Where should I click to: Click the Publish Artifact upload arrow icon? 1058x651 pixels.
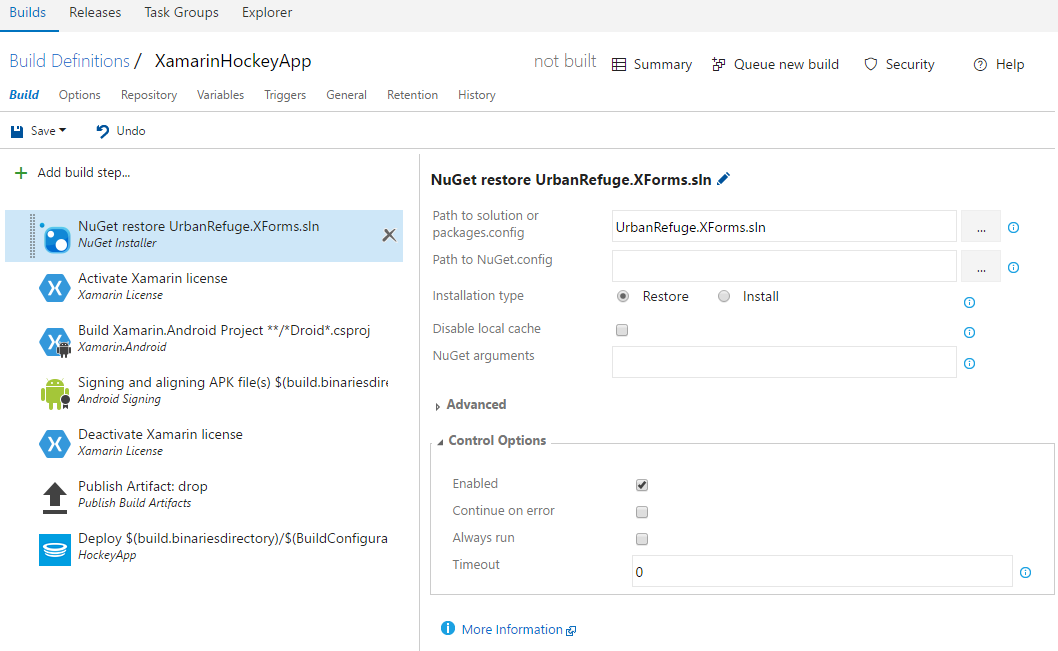(55, 498)
